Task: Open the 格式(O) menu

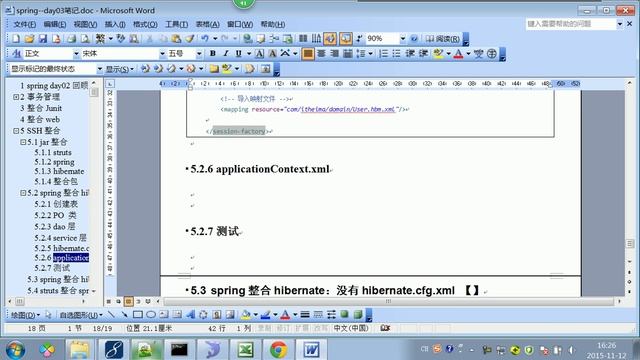Action: 145,24
